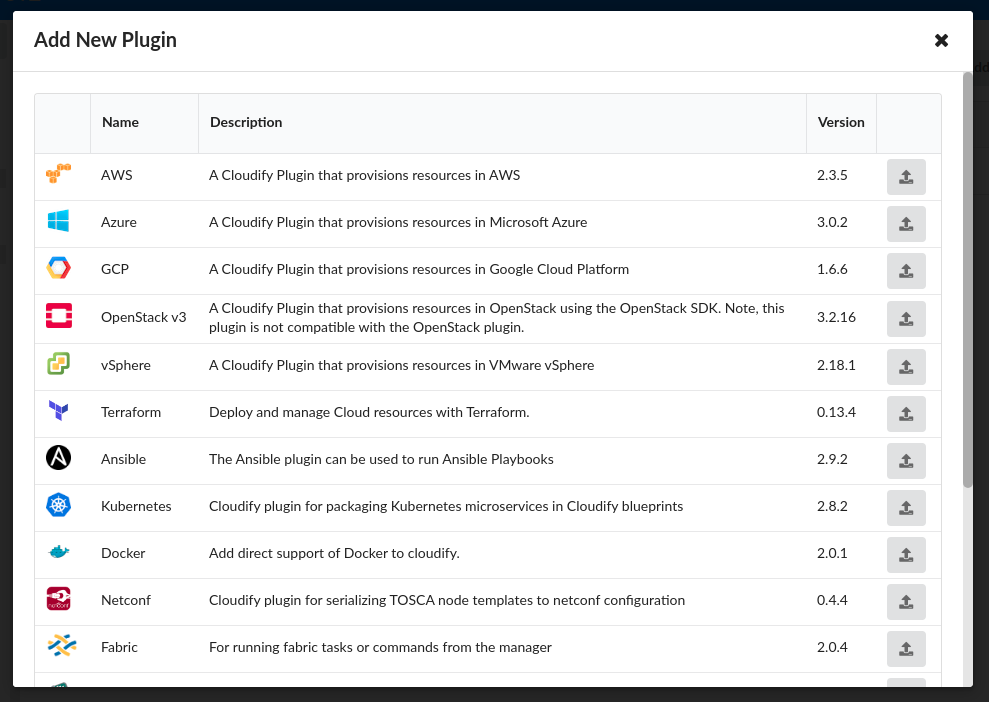Click version 2.18.1 of vSphere
989x702 pixels.
pyautogui.click(x=836, y=365)
